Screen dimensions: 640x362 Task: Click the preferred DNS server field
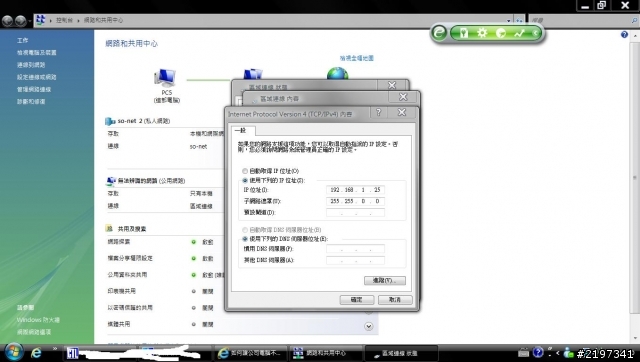pos(355,249)
